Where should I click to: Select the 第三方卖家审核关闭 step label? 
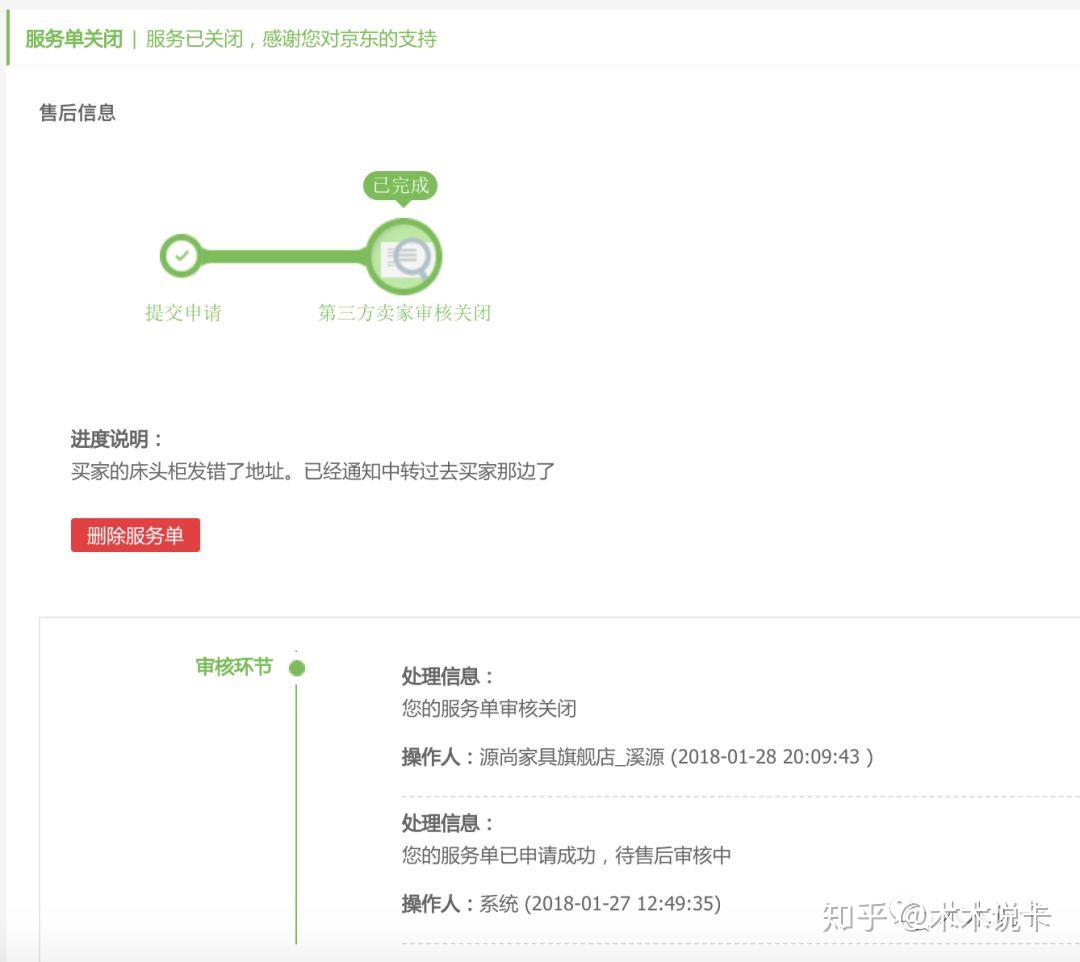(404, 313)
